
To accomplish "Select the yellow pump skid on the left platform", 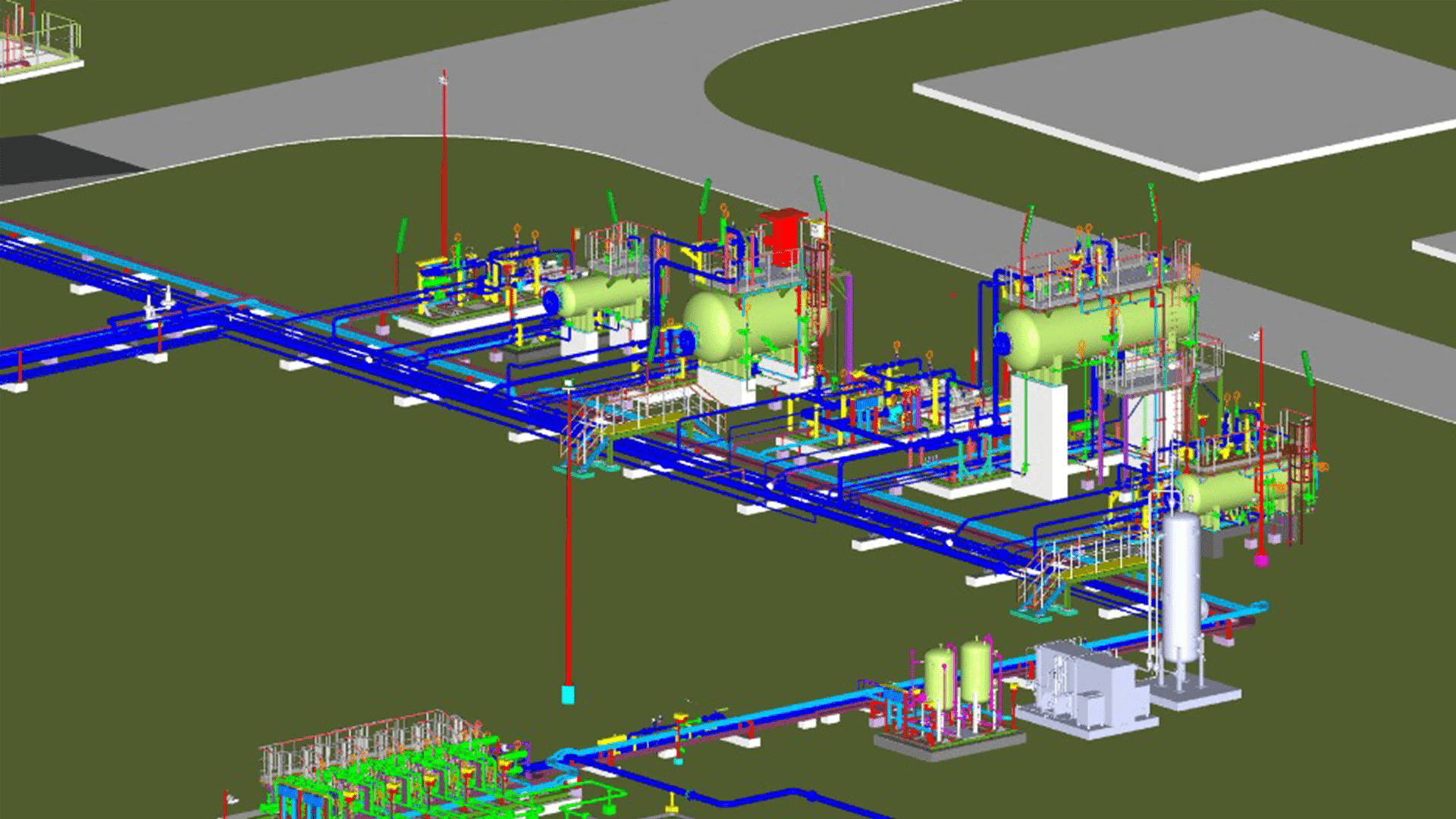I will coord(438,279).
